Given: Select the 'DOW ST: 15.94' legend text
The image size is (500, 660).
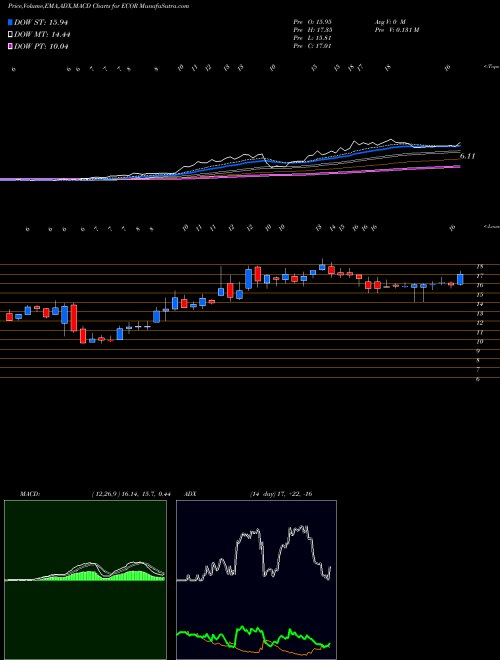Looking at the screenshot, I should (x=41, y=22).
